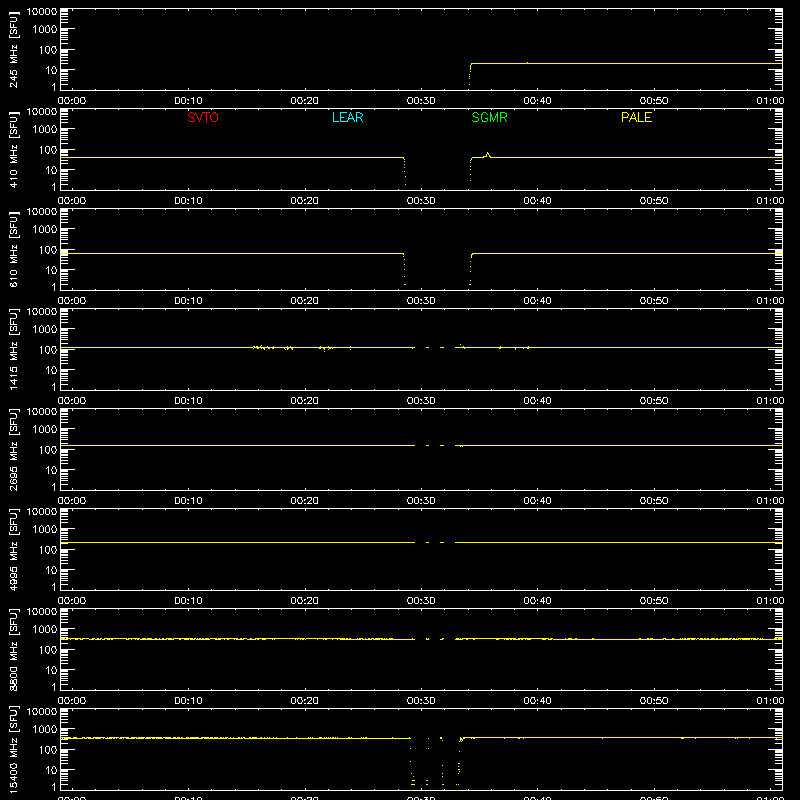Click the 1000 tick on 2695 MHz axis

pos(45,430)
